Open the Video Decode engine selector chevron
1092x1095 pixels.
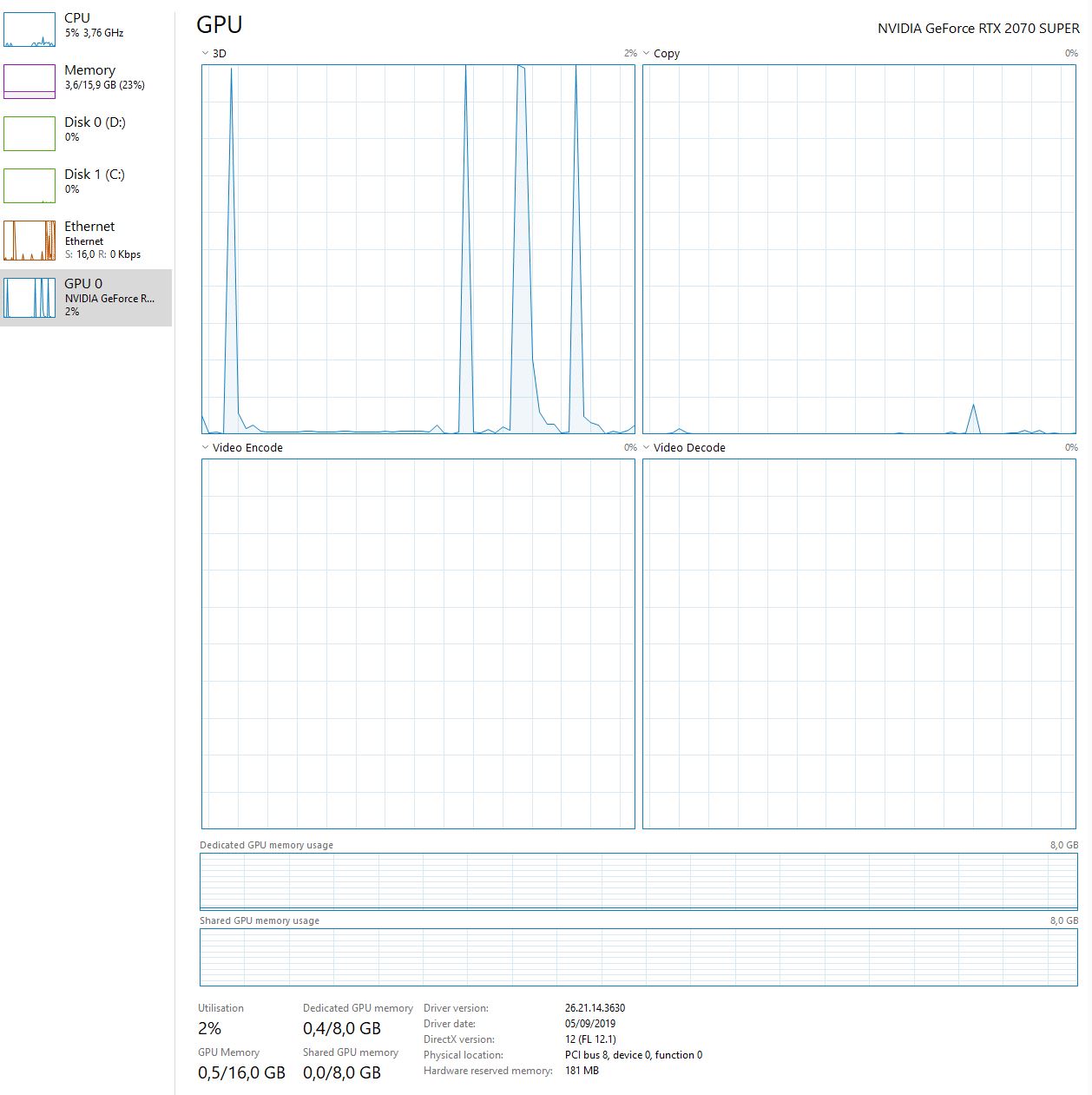point(646,447)
